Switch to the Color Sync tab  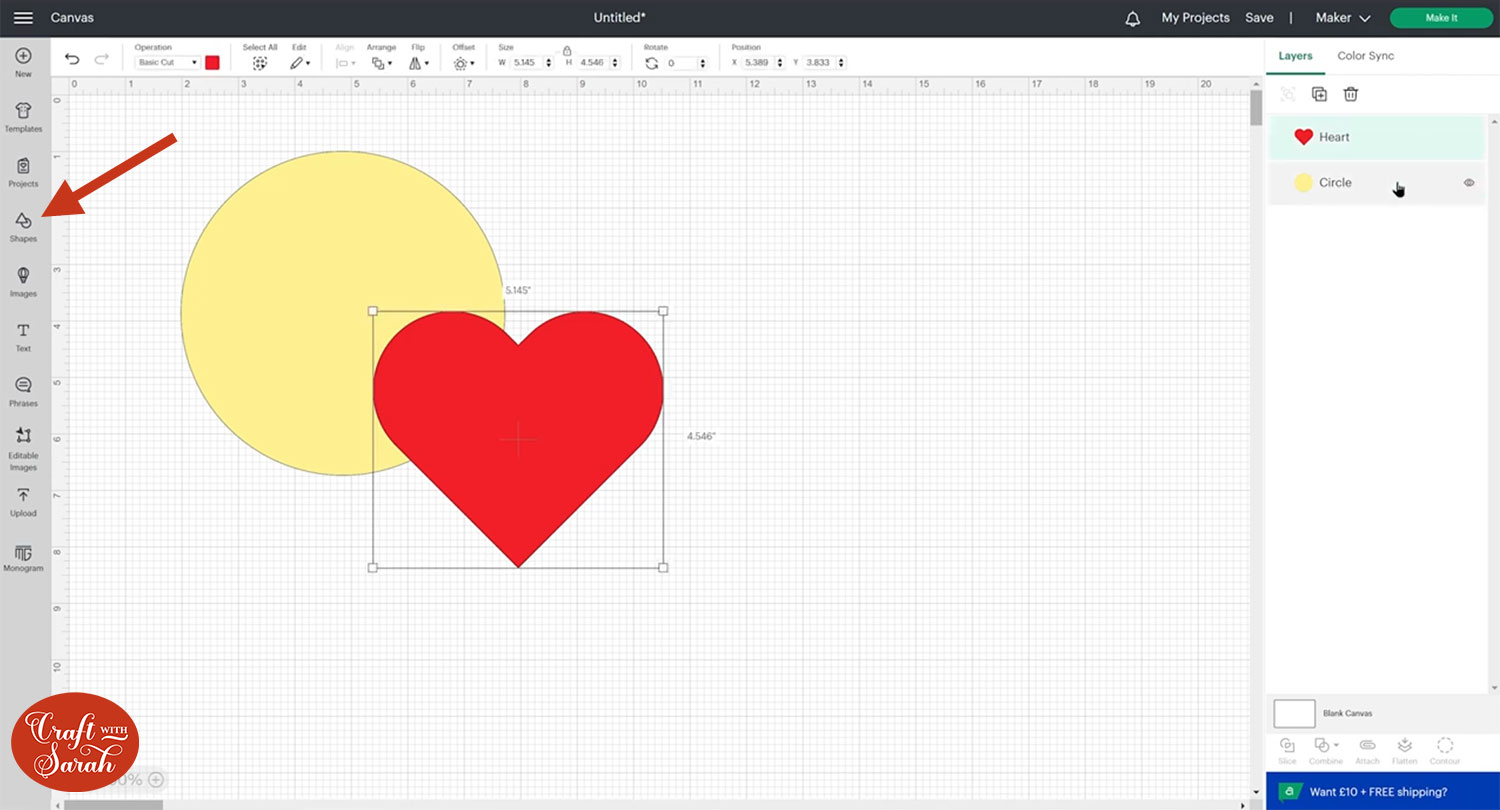click(1365, 56)
